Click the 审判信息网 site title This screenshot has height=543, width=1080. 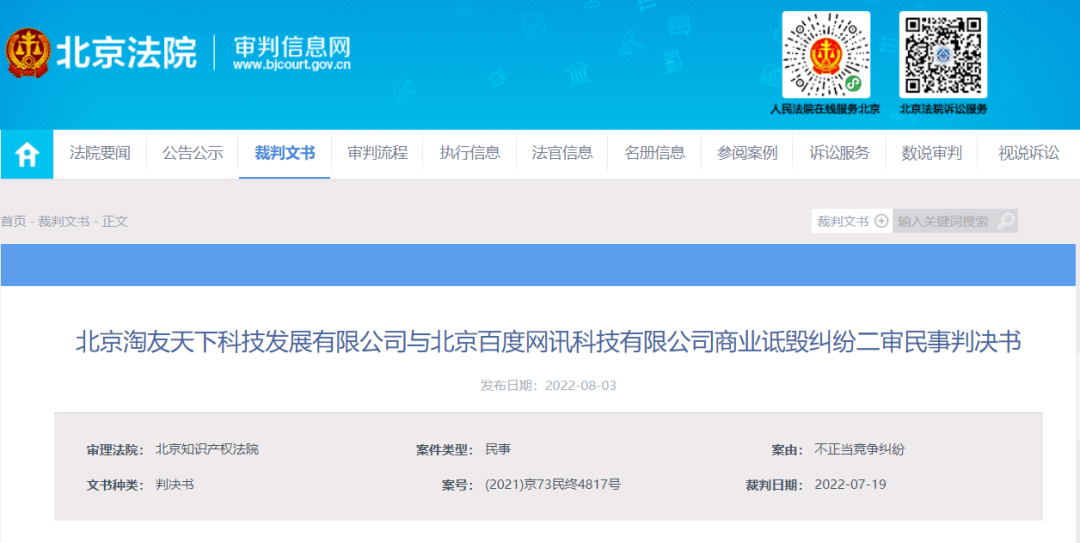tap(291, 47)
